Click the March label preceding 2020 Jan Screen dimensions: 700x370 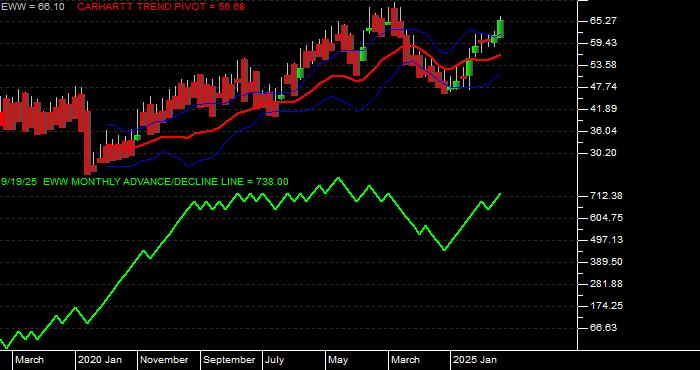pos(30,360)
